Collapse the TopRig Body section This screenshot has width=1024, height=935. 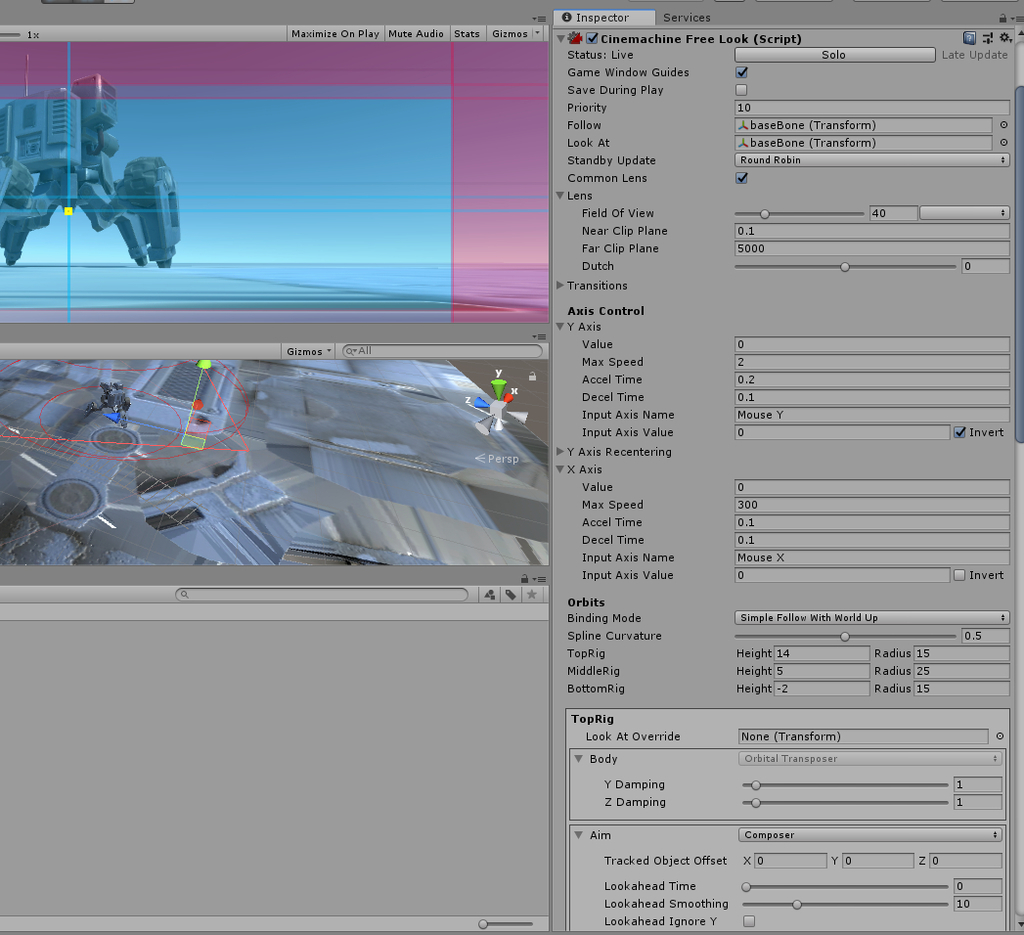click(x=579, y=759)
